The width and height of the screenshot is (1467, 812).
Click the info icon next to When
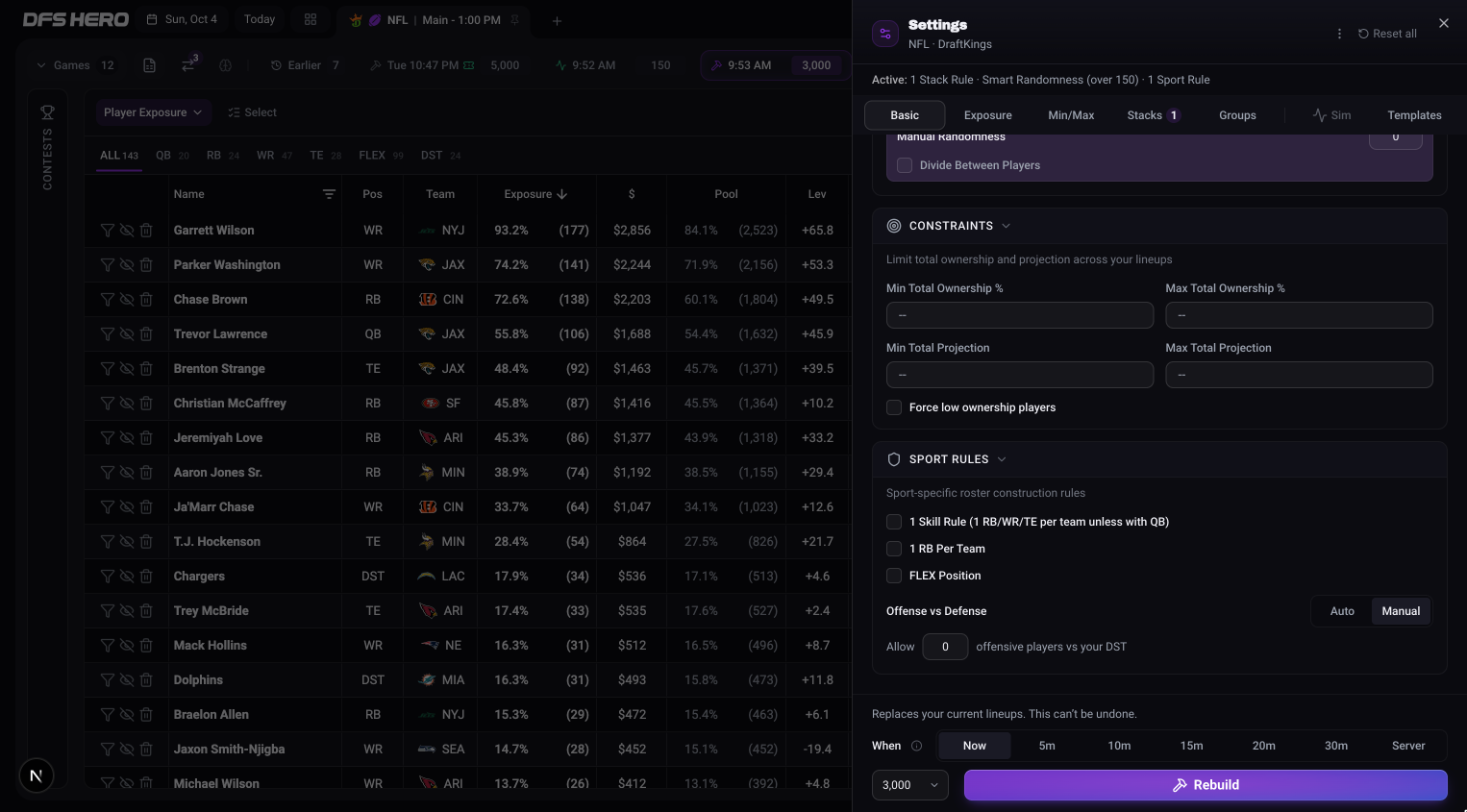tap(916, 745)
